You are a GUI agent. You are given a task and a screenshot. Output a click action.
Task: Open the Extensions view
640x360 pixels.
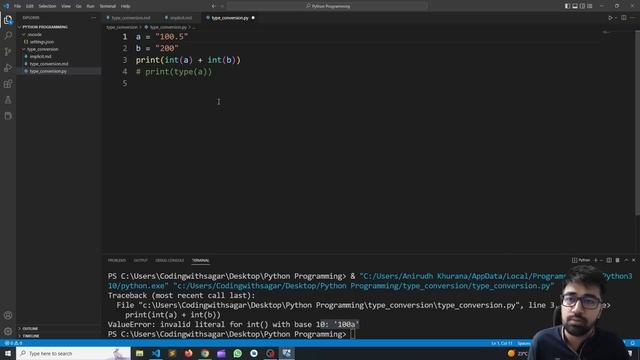(8, 84)
